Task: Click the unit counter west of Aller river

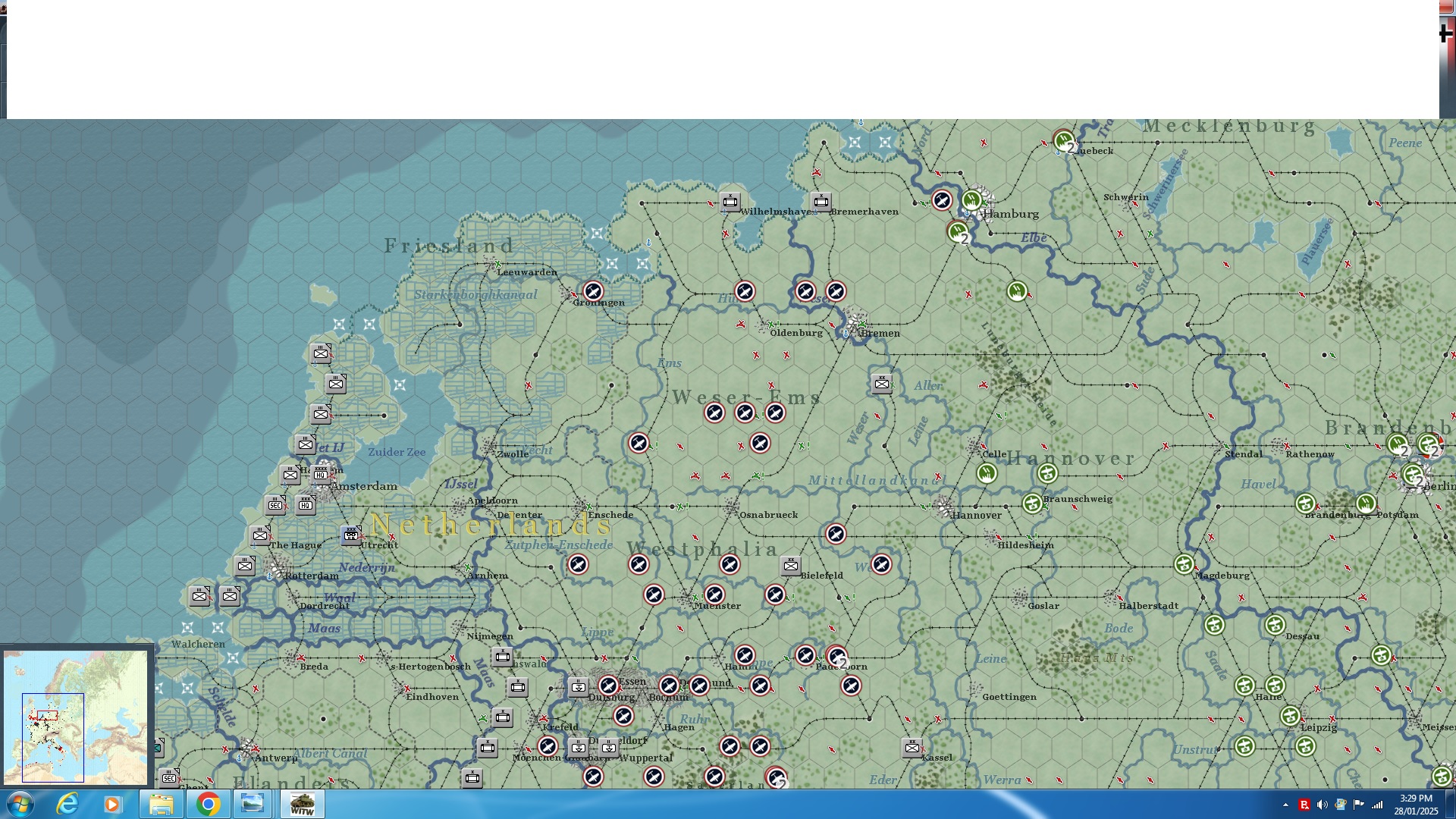Action: 881,384
